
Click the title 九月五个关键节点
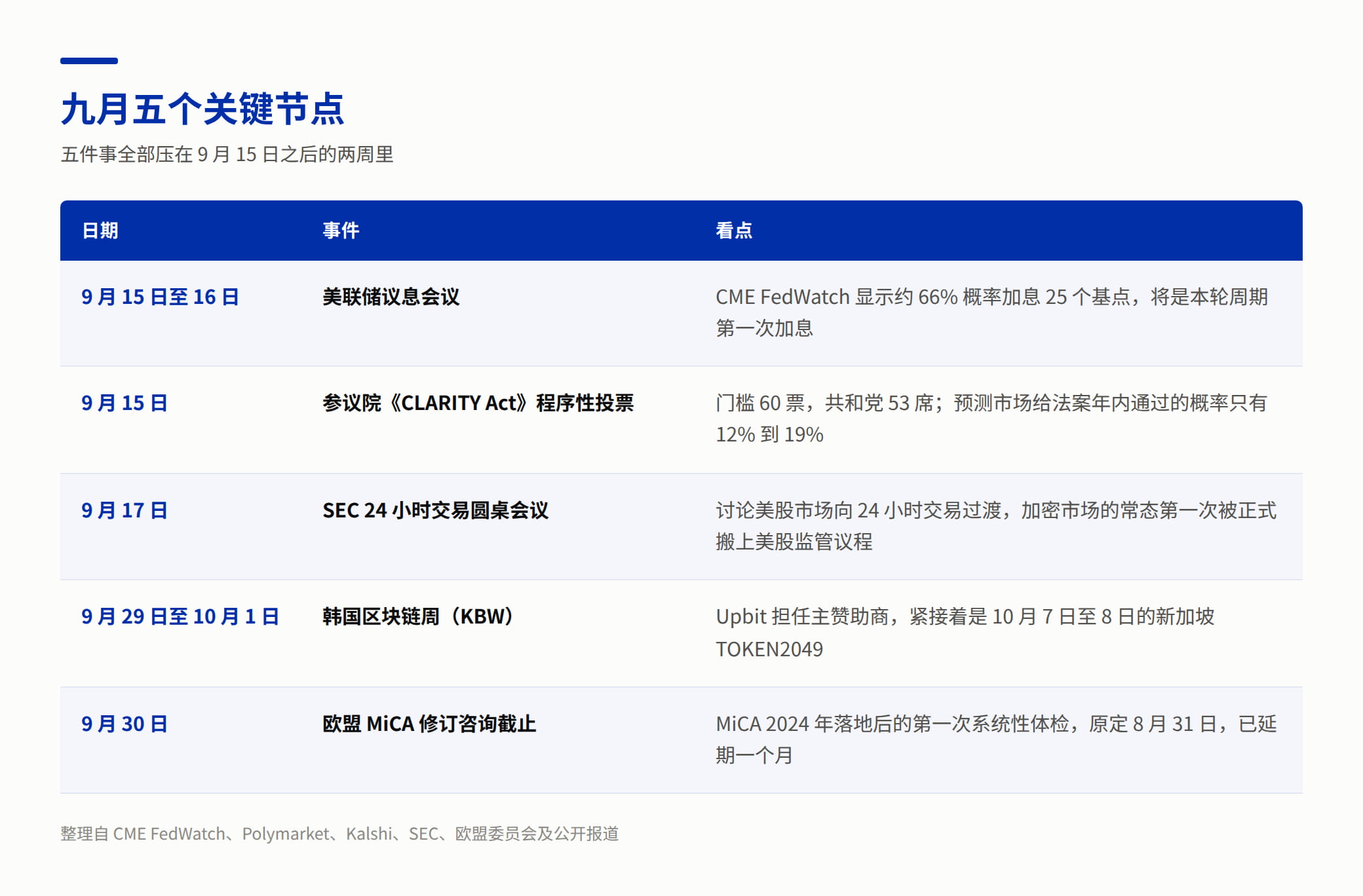[x=202, y=108]
